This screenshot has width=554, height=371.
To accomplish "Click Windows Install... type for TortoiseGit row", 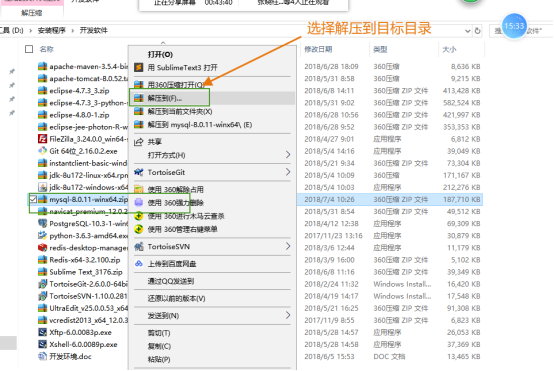I will [x=402, y=284].
